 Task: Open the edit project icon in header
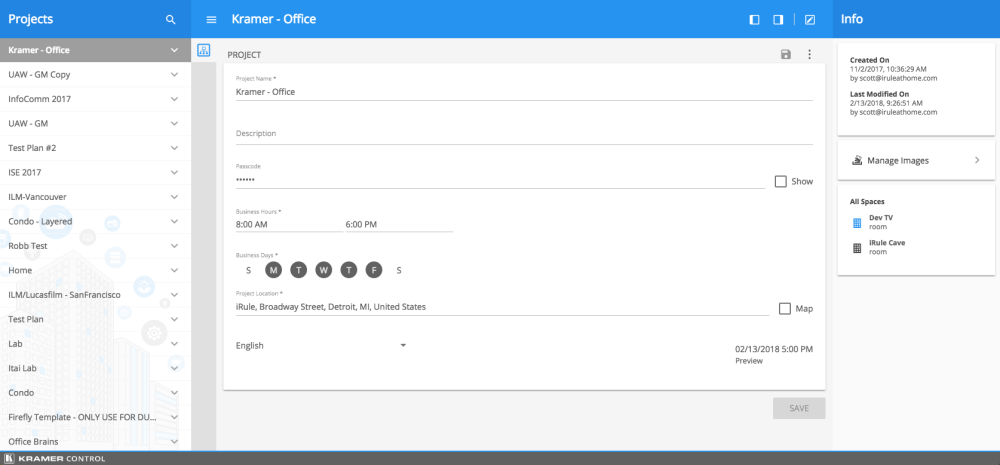click(x=810, y=20)
